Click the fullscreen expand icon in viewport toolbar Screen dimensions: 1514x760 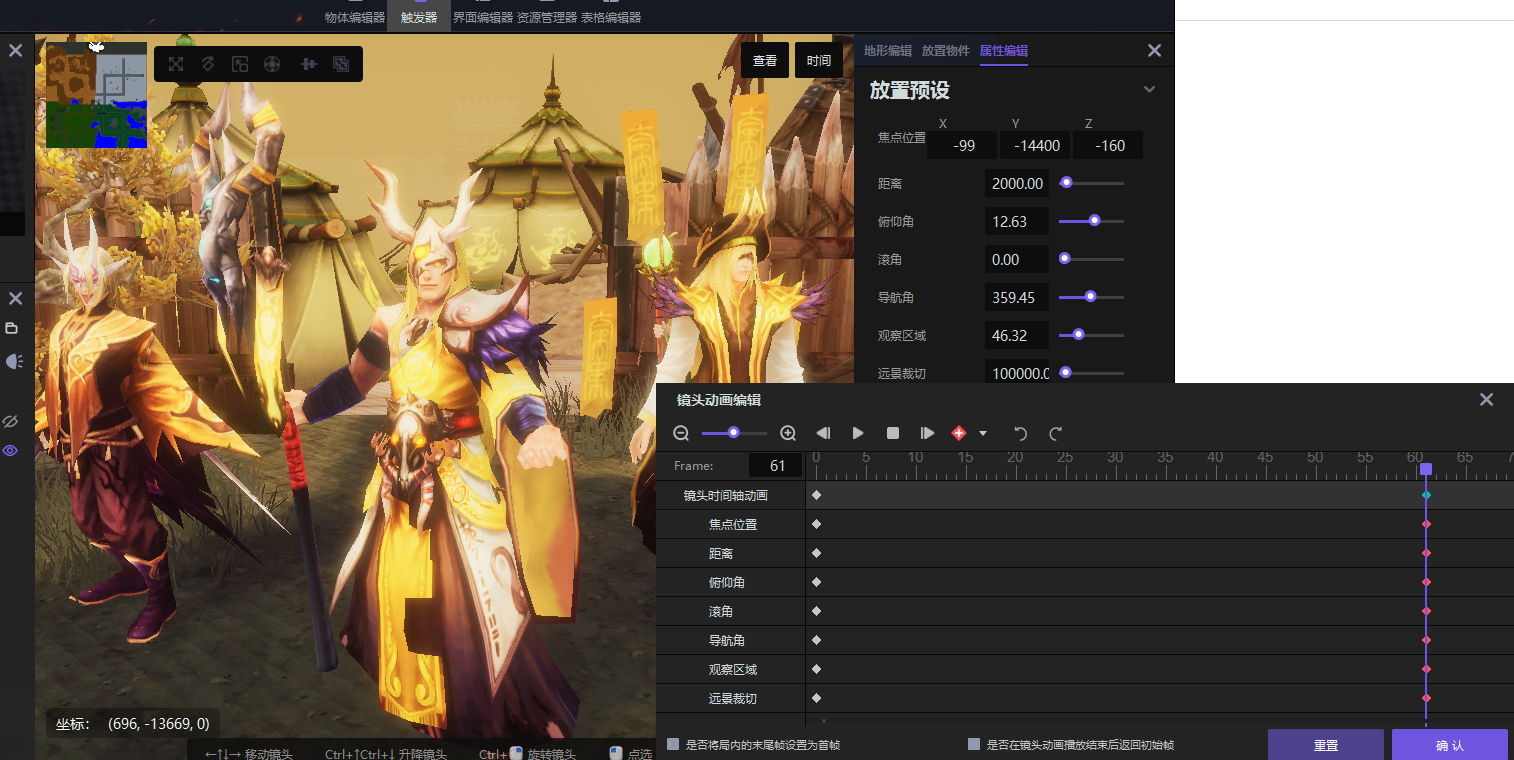176,64
